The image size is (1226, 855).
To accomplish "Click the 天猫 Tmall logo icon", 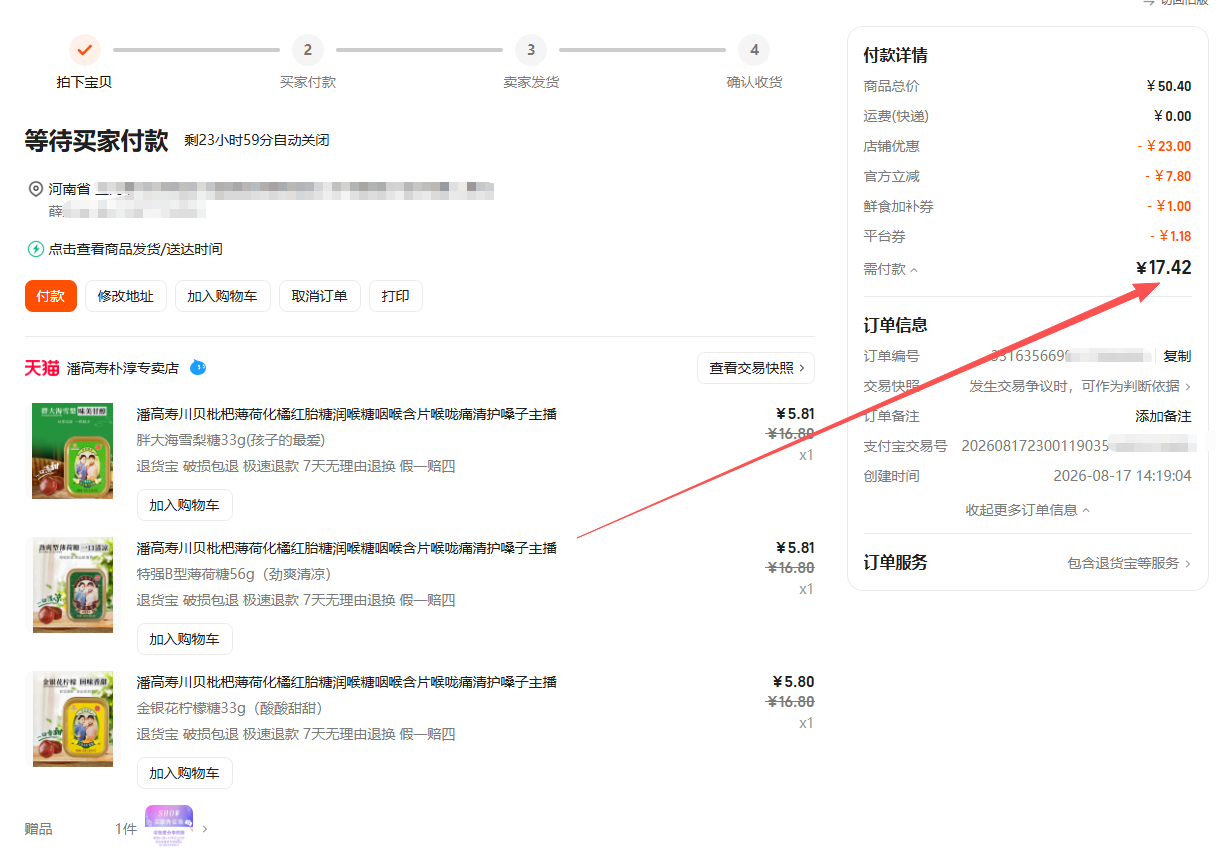I will coord(42,368).
